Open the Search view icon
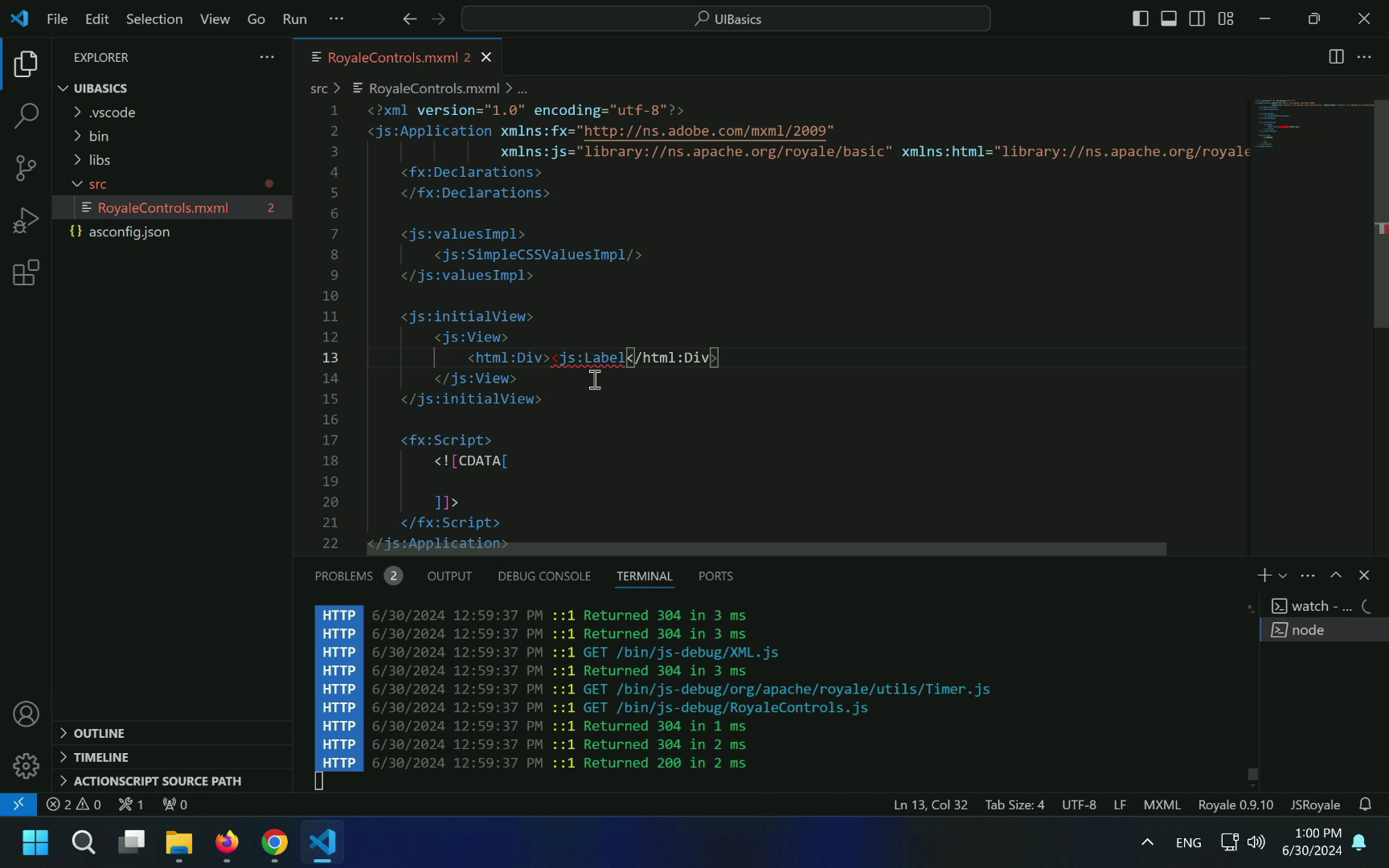This screenshot has height=868, width=1389. [26, 116]
